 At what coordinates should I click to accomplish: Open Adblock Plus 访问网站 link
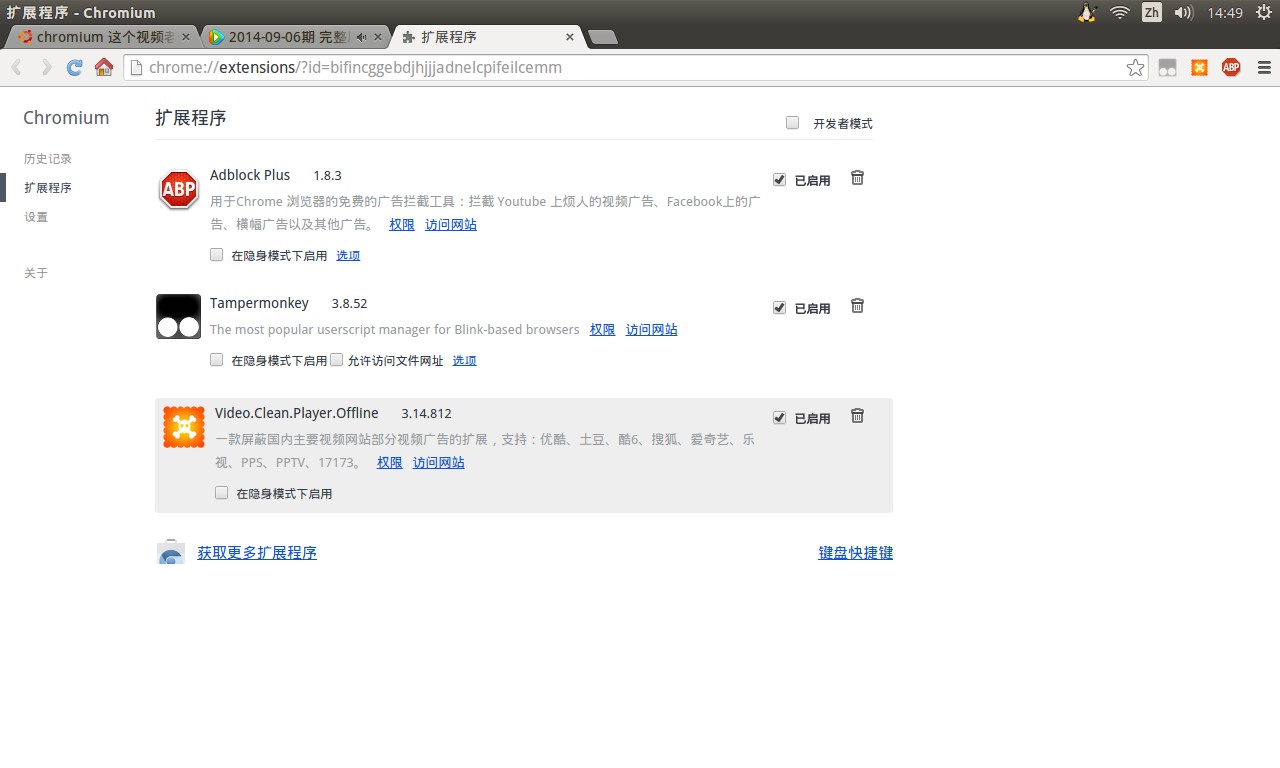(451, 225)
